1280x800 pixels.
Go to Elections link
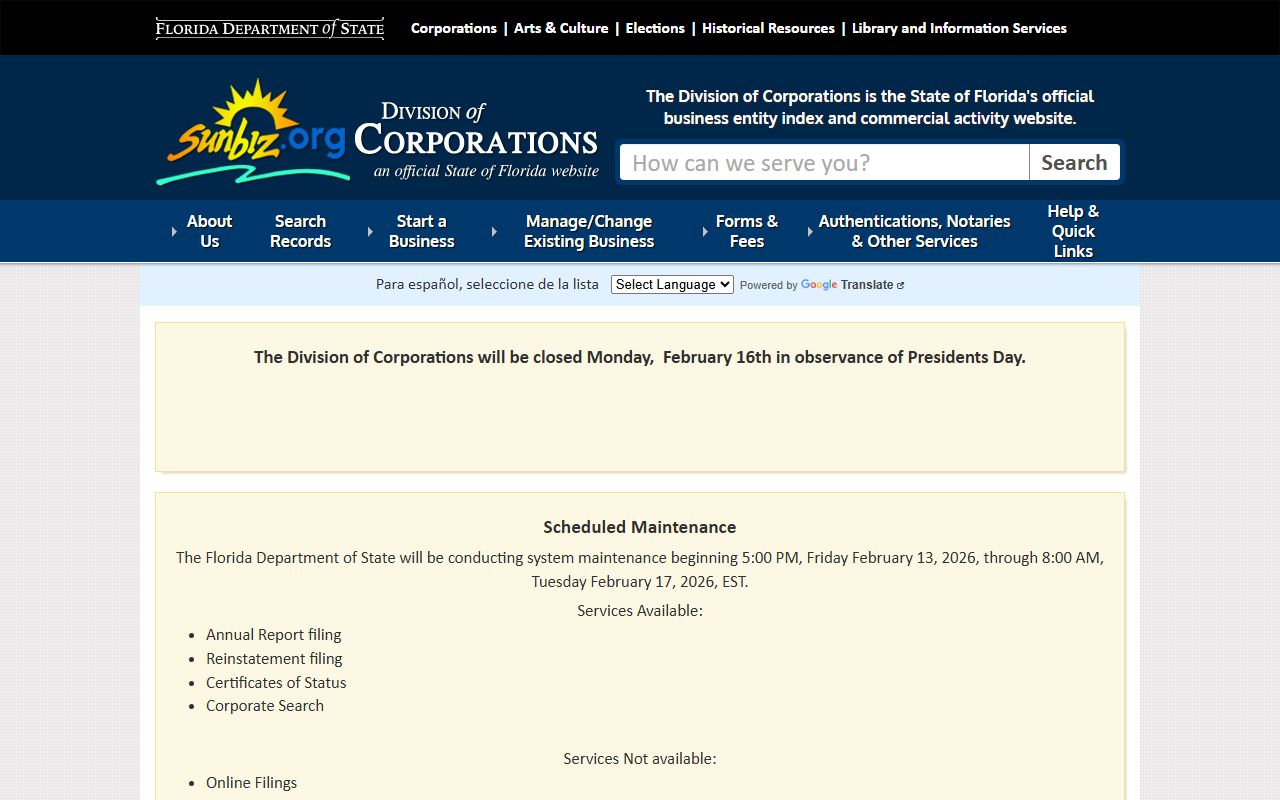655,28
